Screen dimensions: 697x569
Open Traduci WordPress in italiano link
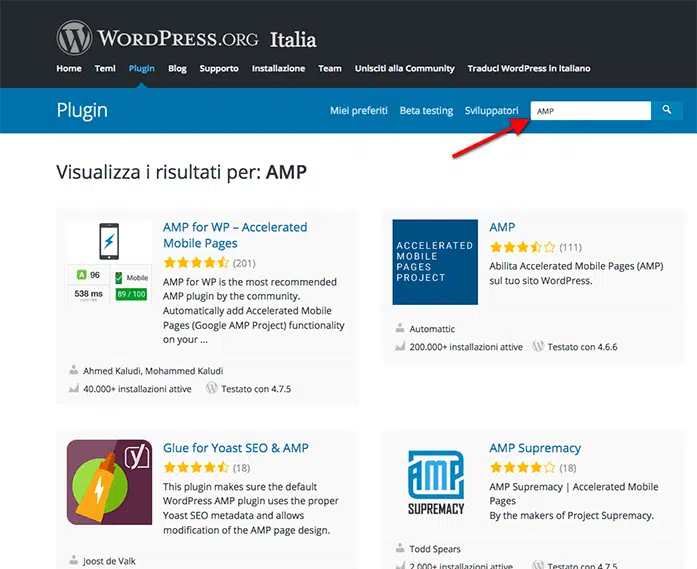529,68
